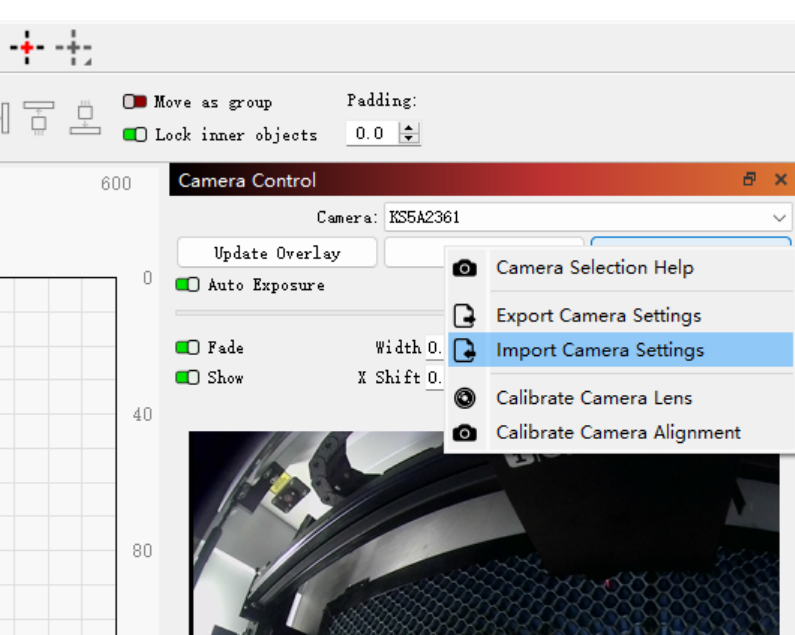Undock the Camera Control panel

(749, 179)
